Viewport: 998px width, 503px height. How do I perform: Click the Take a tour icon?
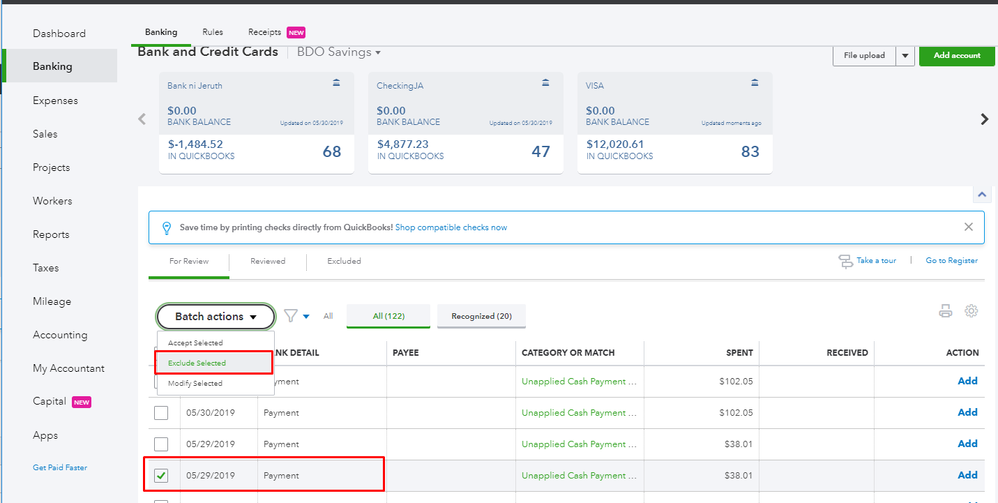(845, 261)
